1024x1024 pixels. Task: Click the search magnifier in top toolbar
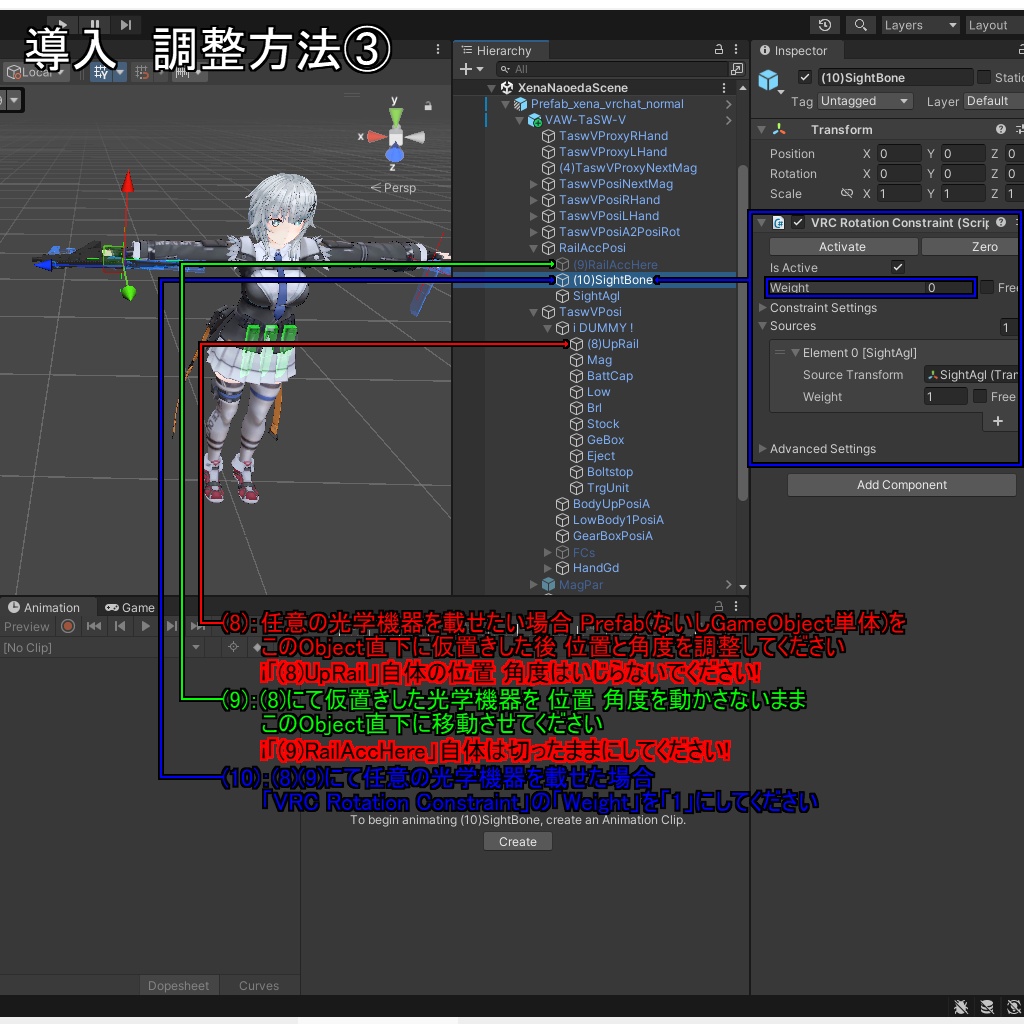861,25
